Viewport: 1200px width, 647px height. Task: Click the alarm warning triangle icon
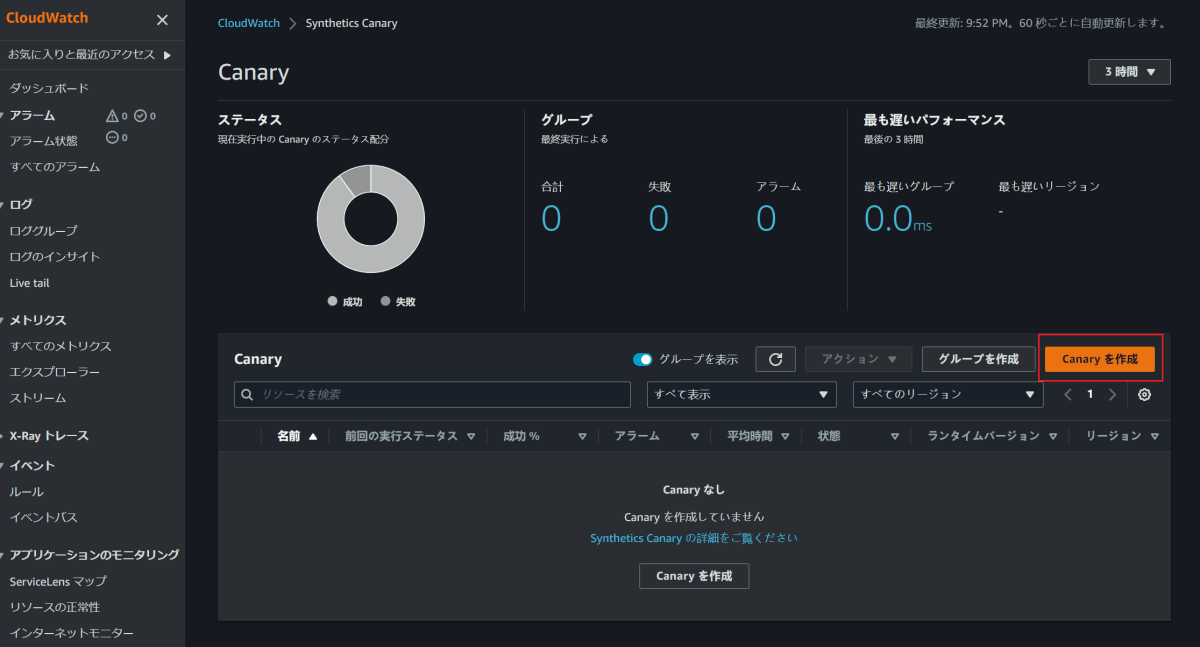point(112,116)
